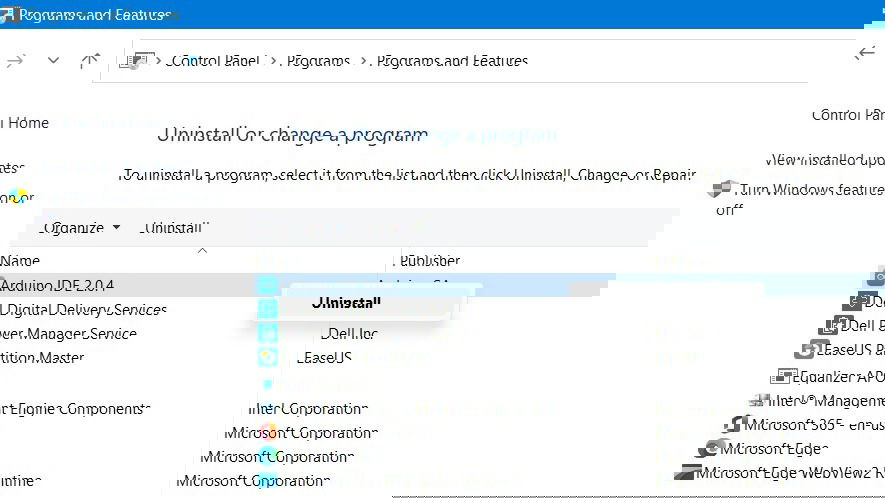
Task: Open View installed updates link
Action: click(825, 160)
